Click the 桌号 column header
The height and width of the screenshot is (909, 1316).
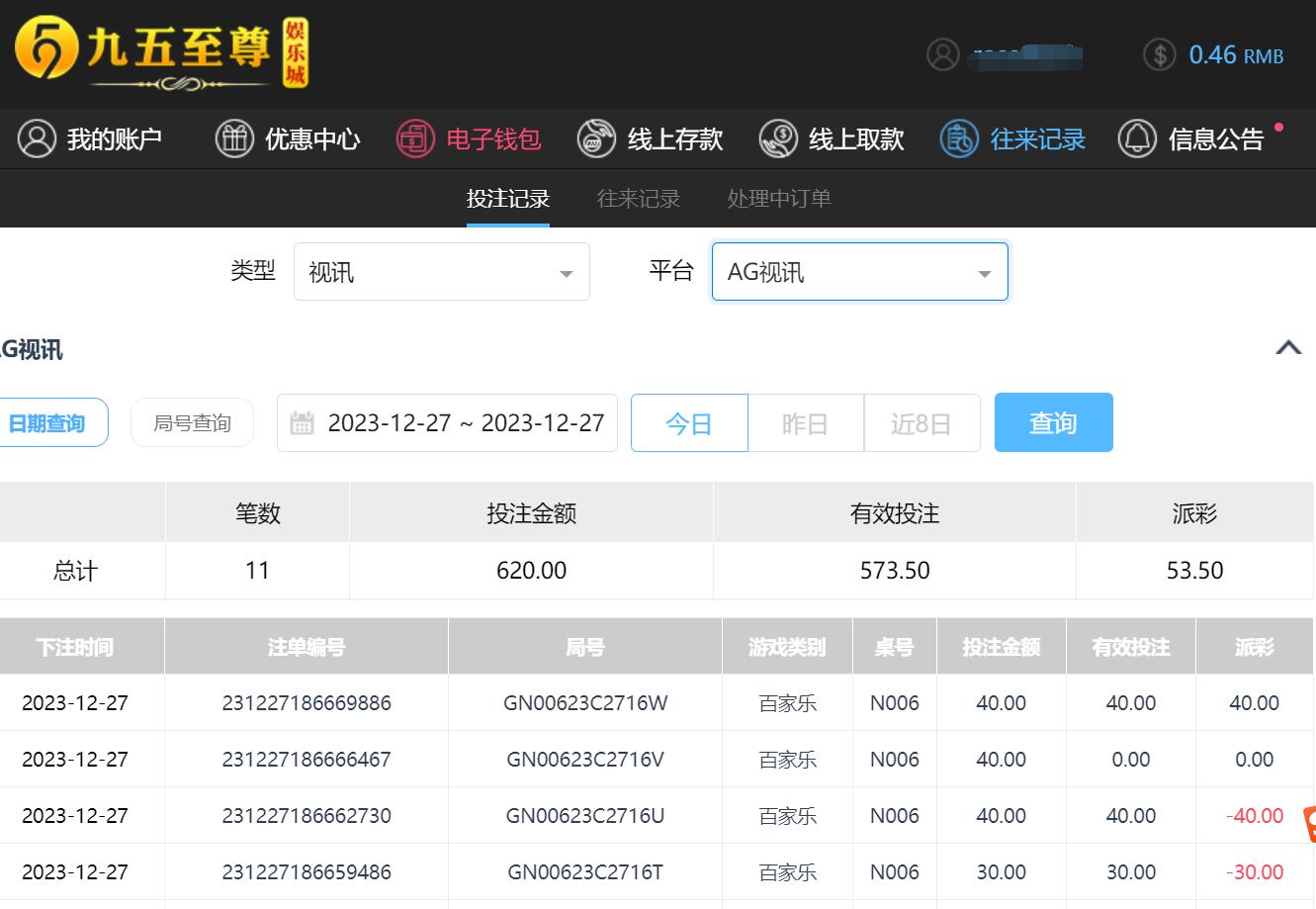(x=894, y=647)
